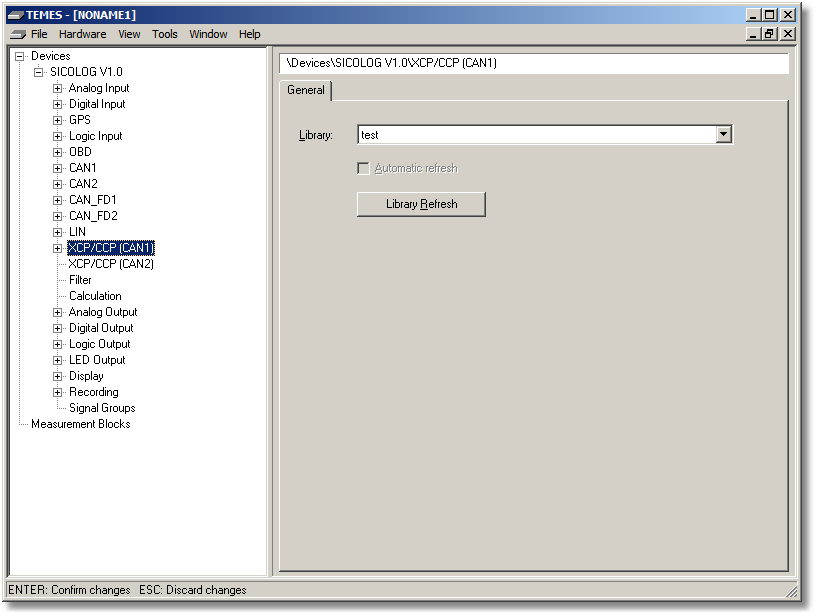Viewport: 816px width, 616px height.
Task: Expand the Logic Output node
Action: point(58,344)
